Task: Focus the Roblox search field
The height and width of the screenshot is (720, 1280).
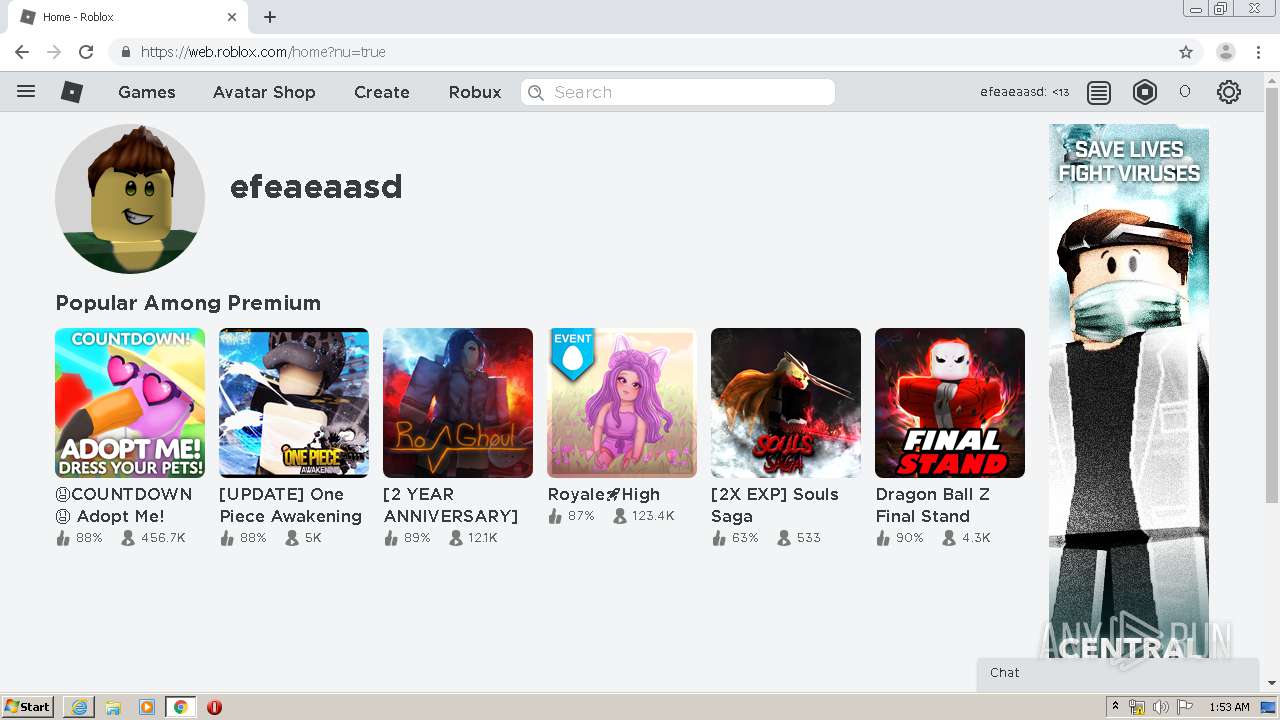Action: tap(678, 92)
